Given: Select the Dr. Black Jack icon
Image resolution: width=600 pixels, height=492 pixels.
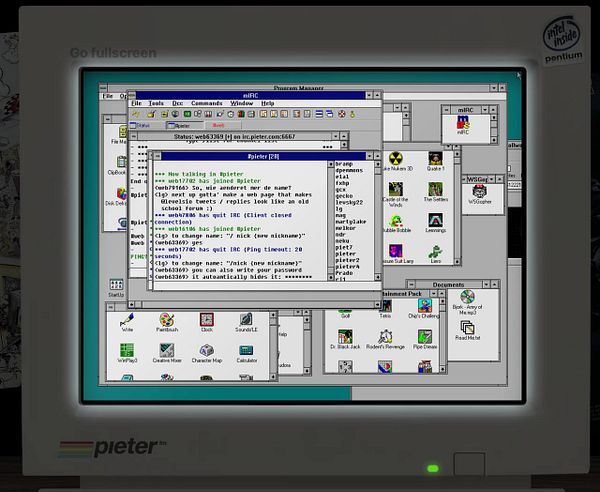Looking at the screenshot, I should (345, 340).
